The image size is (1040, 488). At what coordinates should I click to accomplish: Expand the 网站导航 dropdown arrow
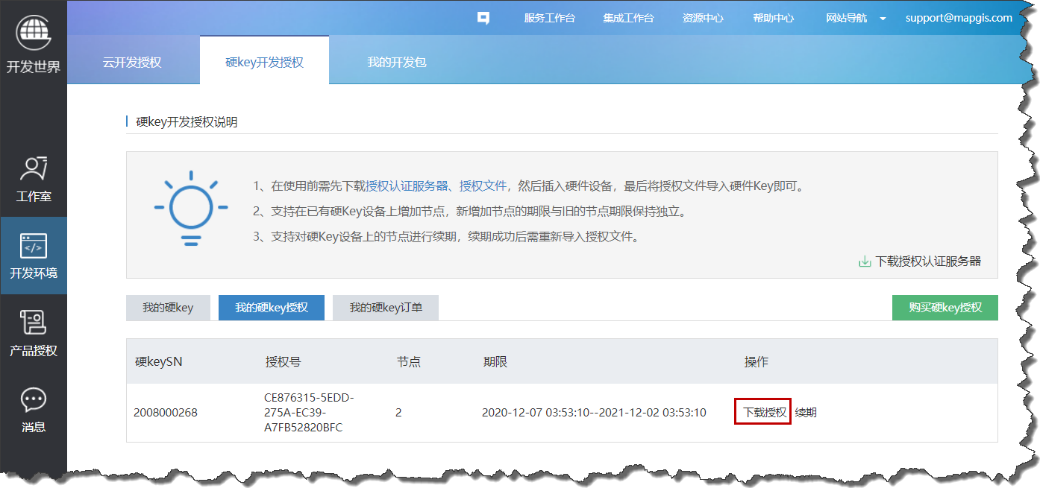[x=883, y=19]
